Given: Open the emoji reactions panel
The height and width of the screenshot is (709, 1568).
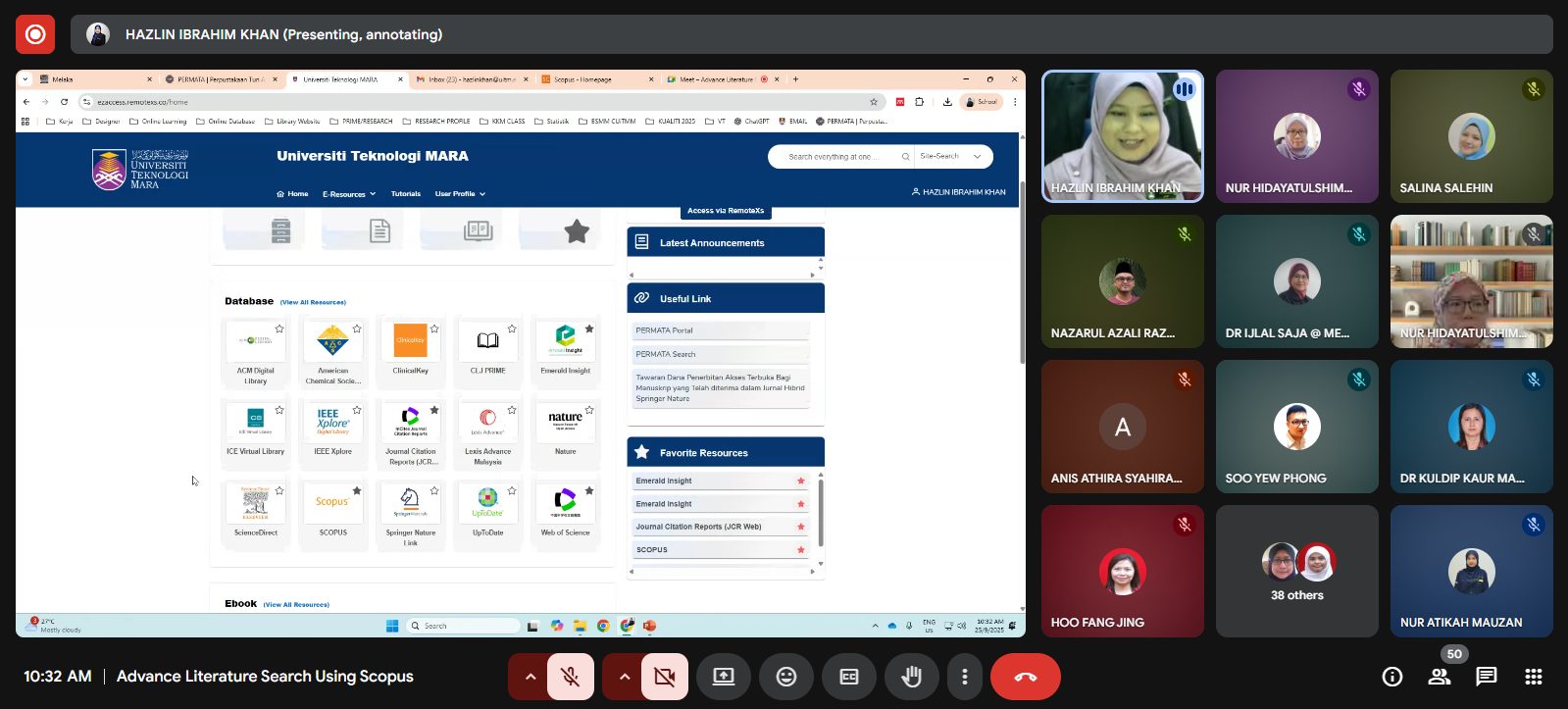Looking at the screenshot, I should pyautogui.click(x=786, y=677).
